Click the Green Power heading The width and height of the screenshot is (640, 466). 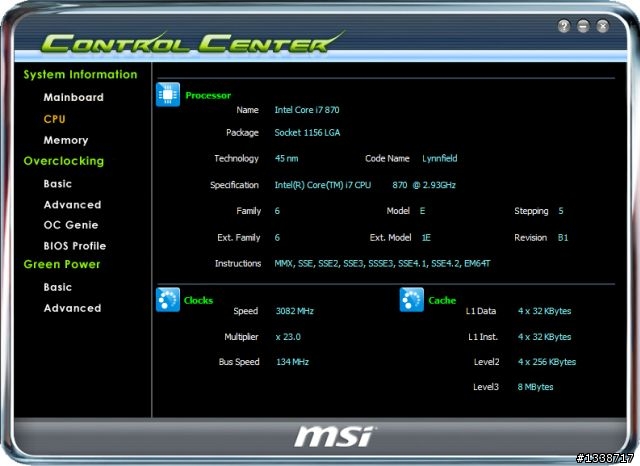(62, 264)
